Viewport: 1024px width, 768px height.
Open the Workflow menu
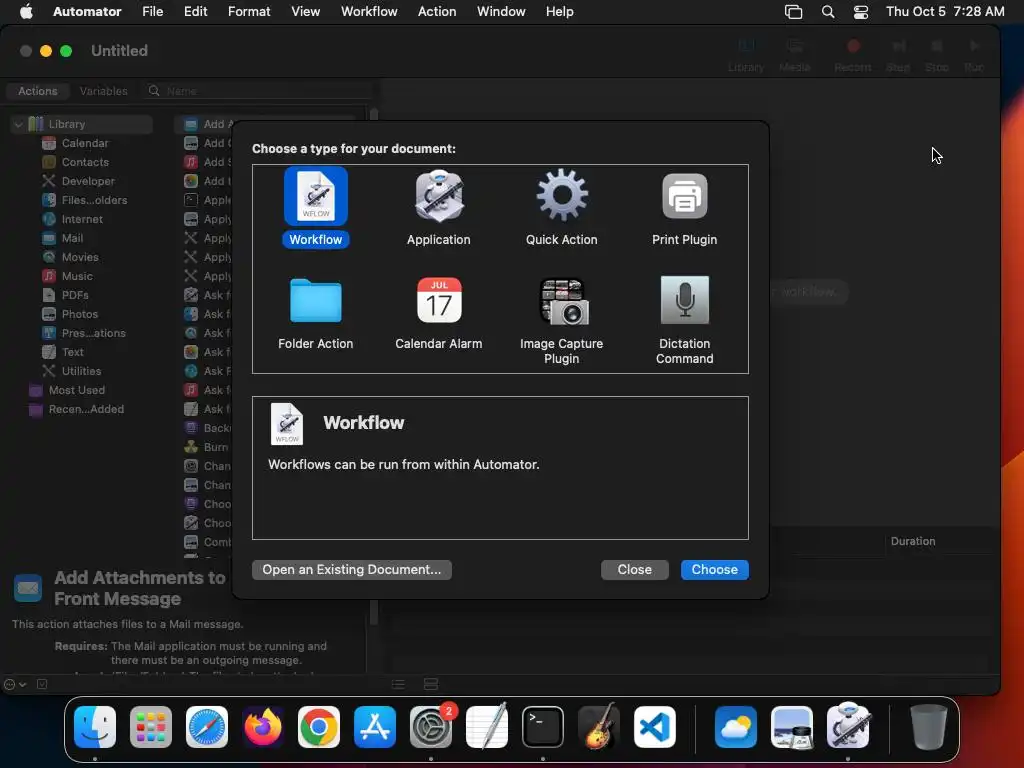[x=369, y=11]
